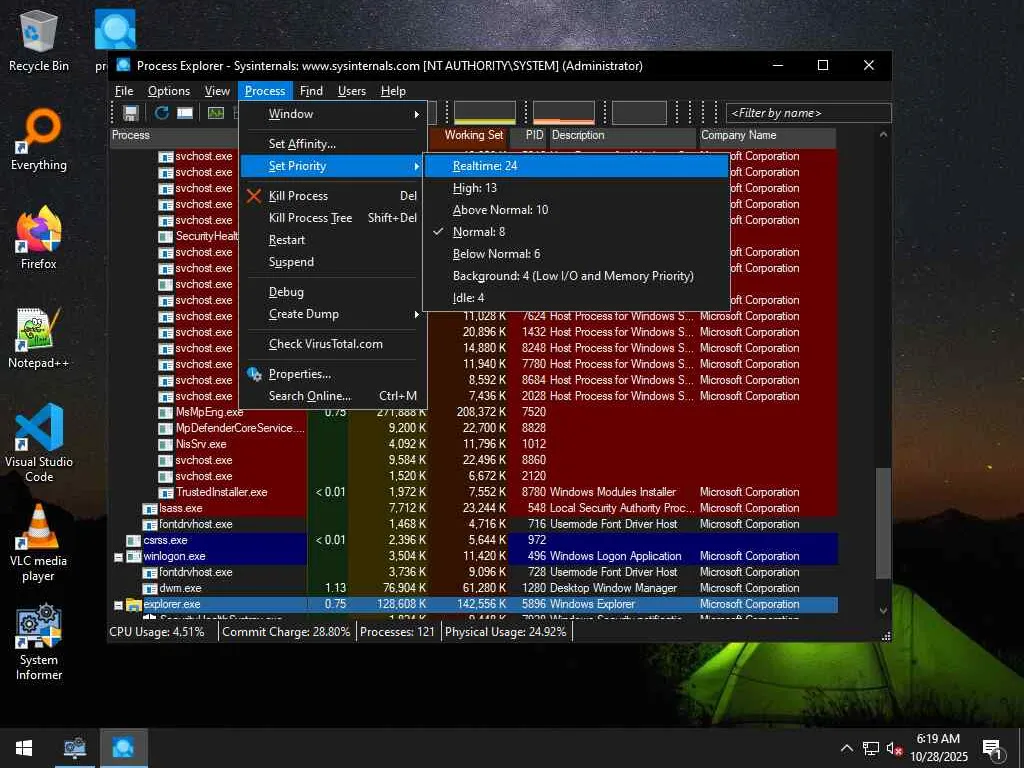
Task: Set priority to Idle: 4
Action: [x=576, y=298]
